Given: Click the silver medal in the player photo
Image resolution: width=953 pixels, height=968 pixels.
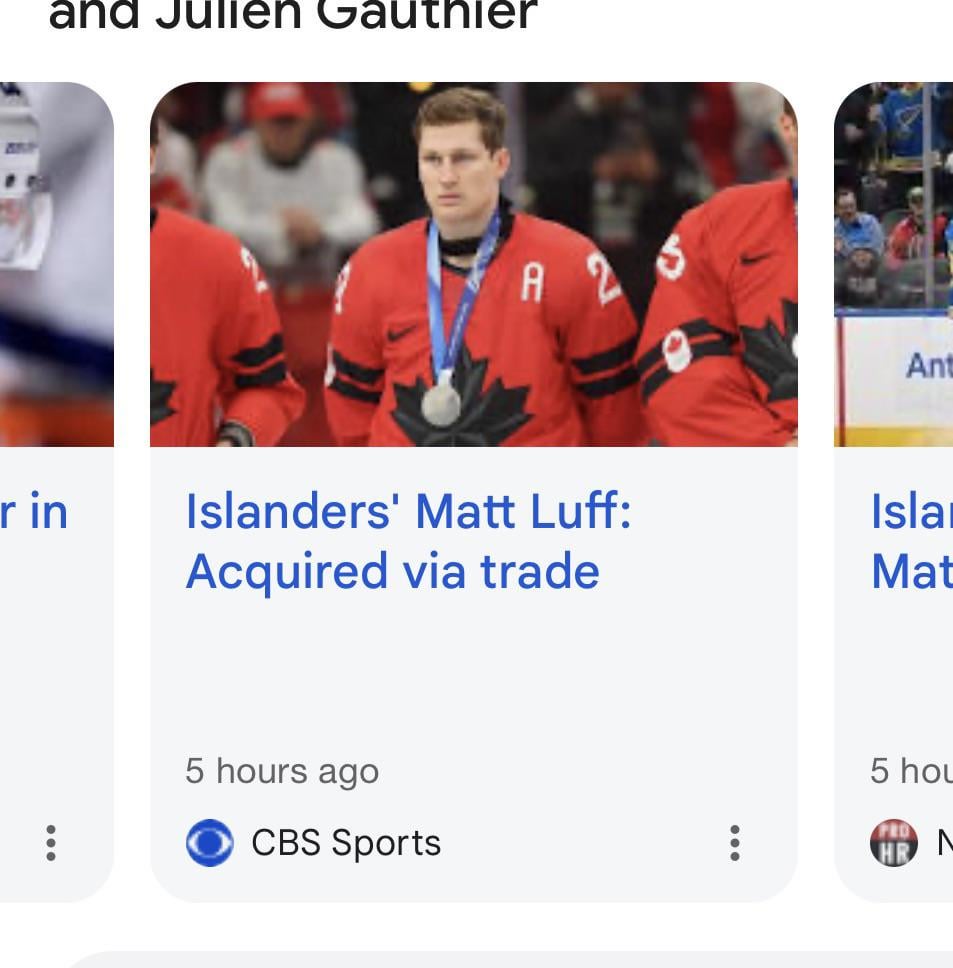Looking at the screenshot, I should coord(440,404).
